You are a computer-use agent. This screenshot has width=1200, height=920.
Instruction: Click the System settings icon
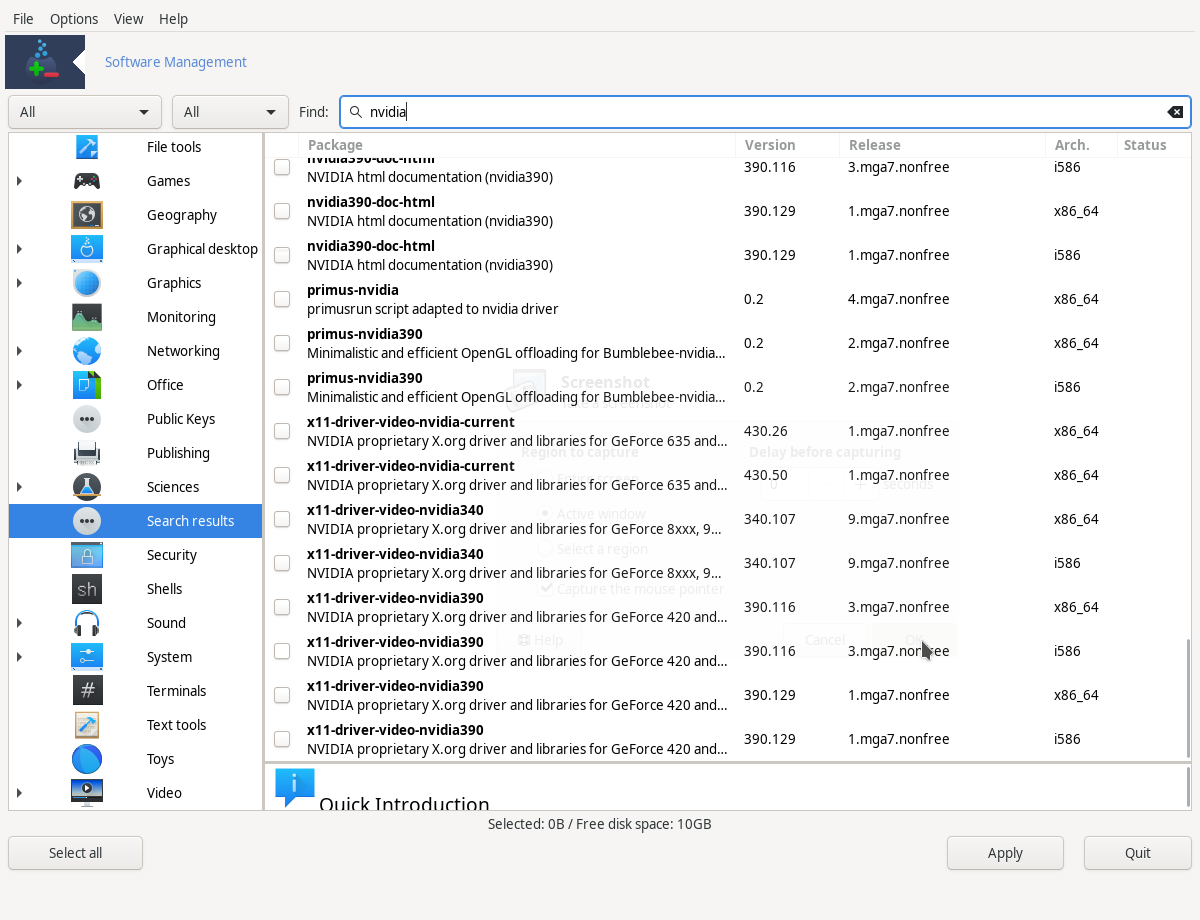tap(87, 657)
